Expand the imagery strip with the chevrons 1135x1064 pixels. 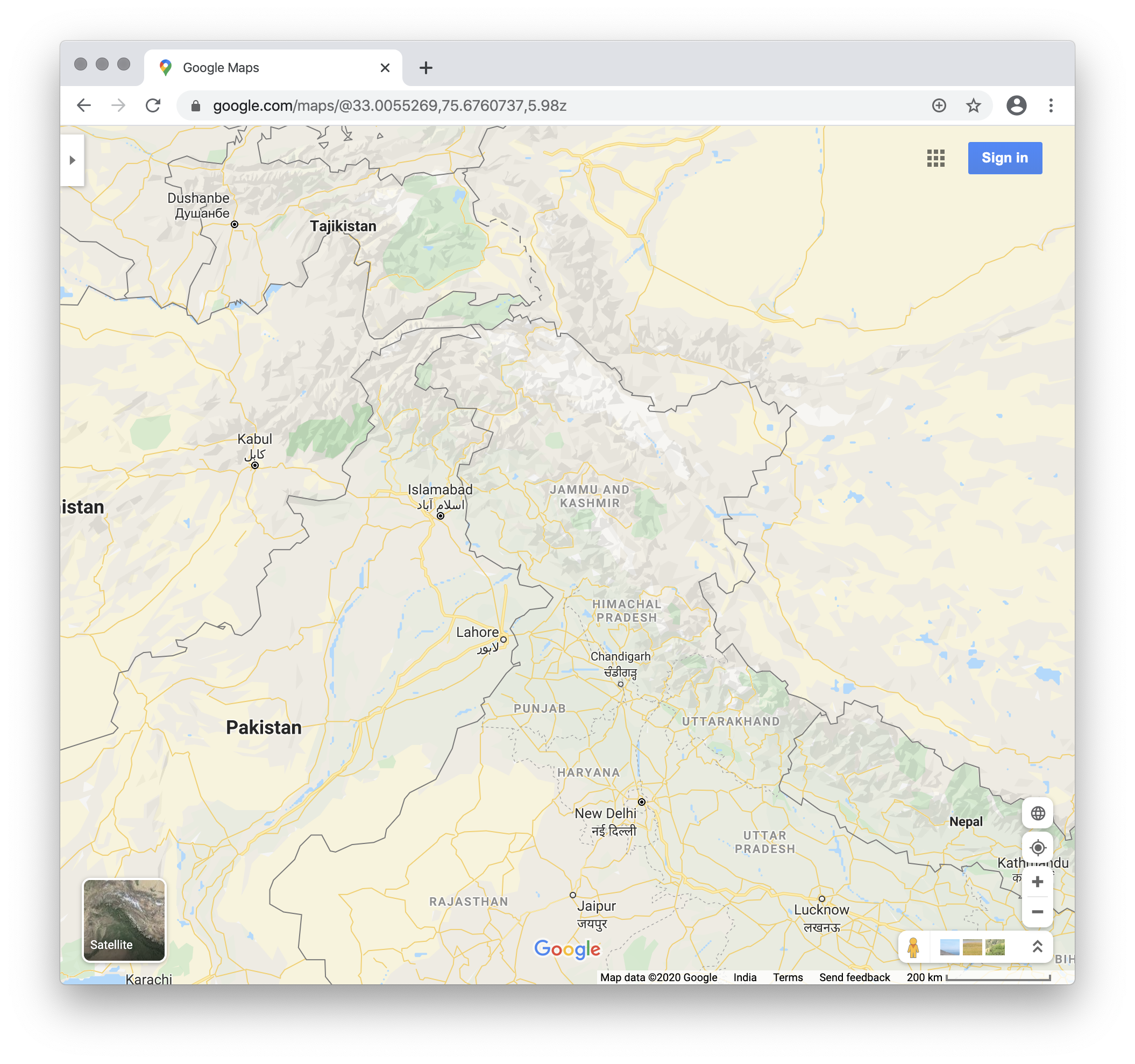point(1038,947)
